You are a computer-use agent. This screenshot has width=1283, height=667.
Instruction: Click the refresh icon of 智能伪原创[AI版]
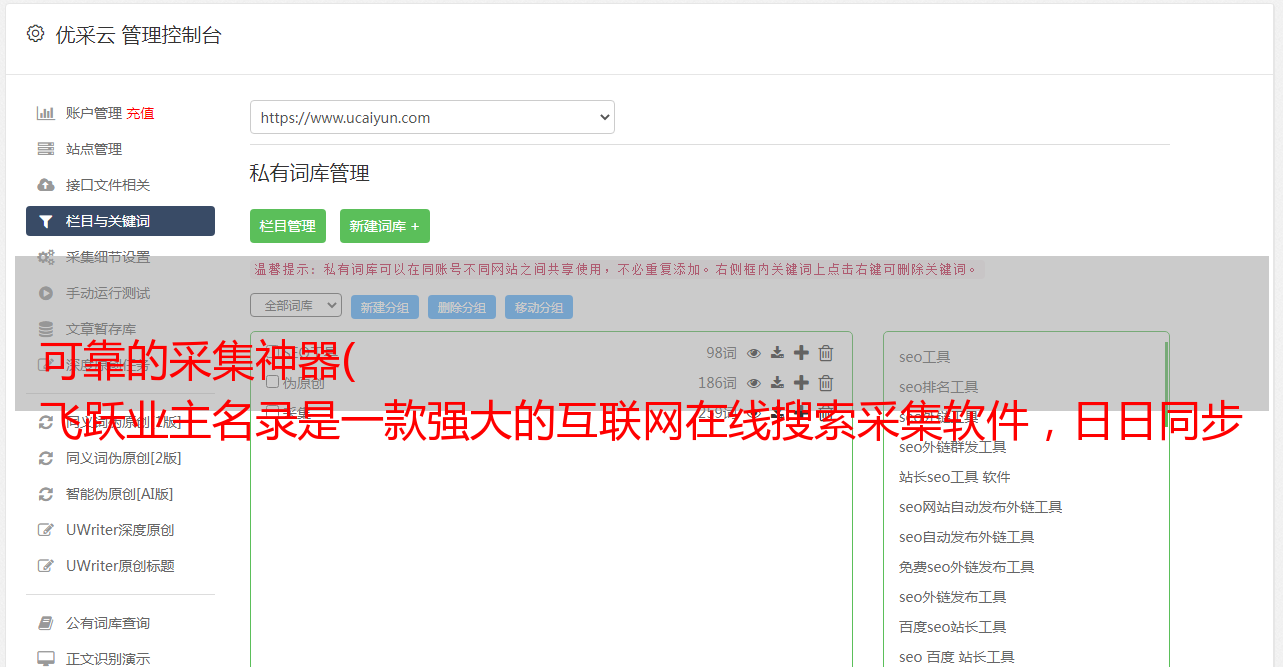coord(46,494)
